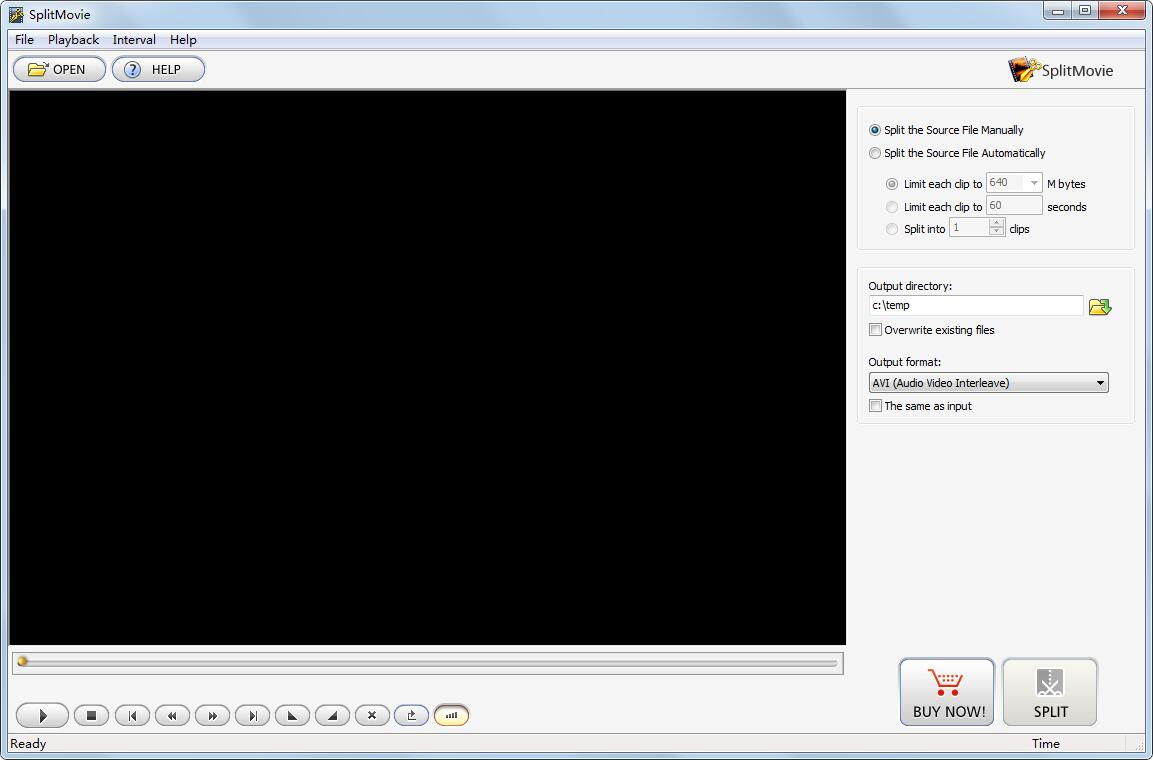Maximize the SplitMovie window
Screen dimensions: 1153x760
point(1085,11)
